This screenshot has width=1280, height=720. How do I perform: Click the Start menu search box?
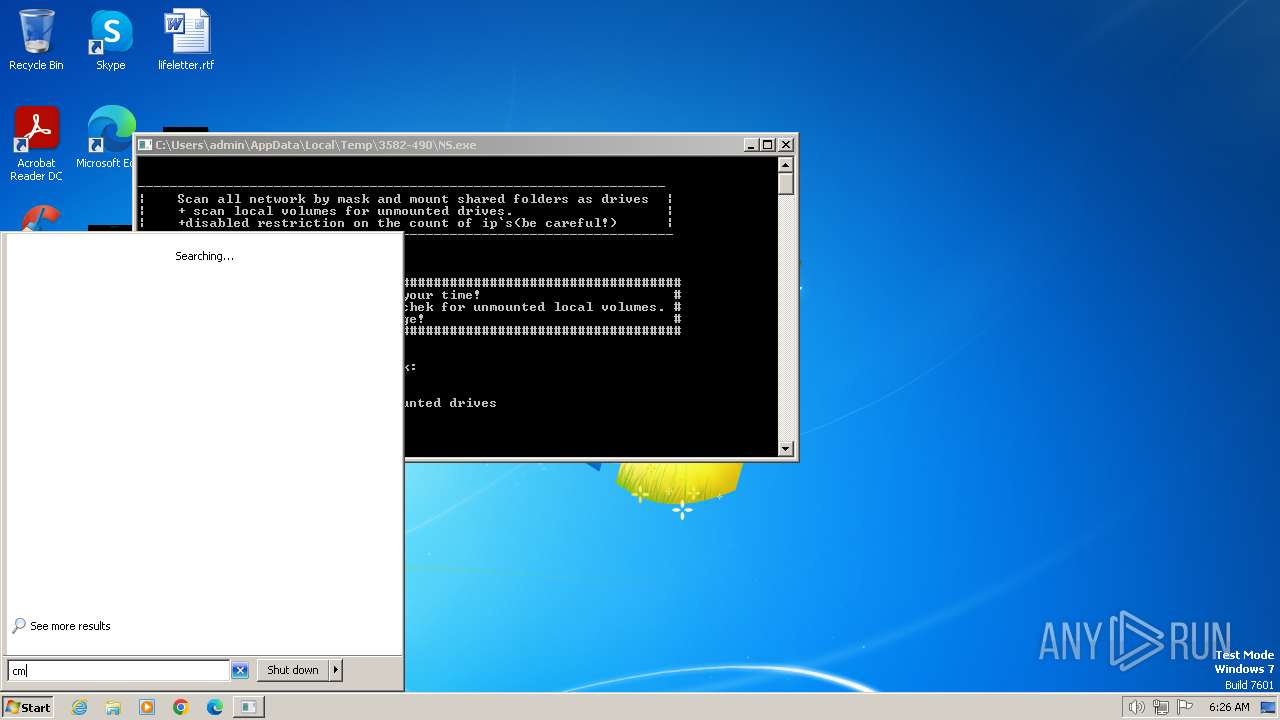point(118,670)
